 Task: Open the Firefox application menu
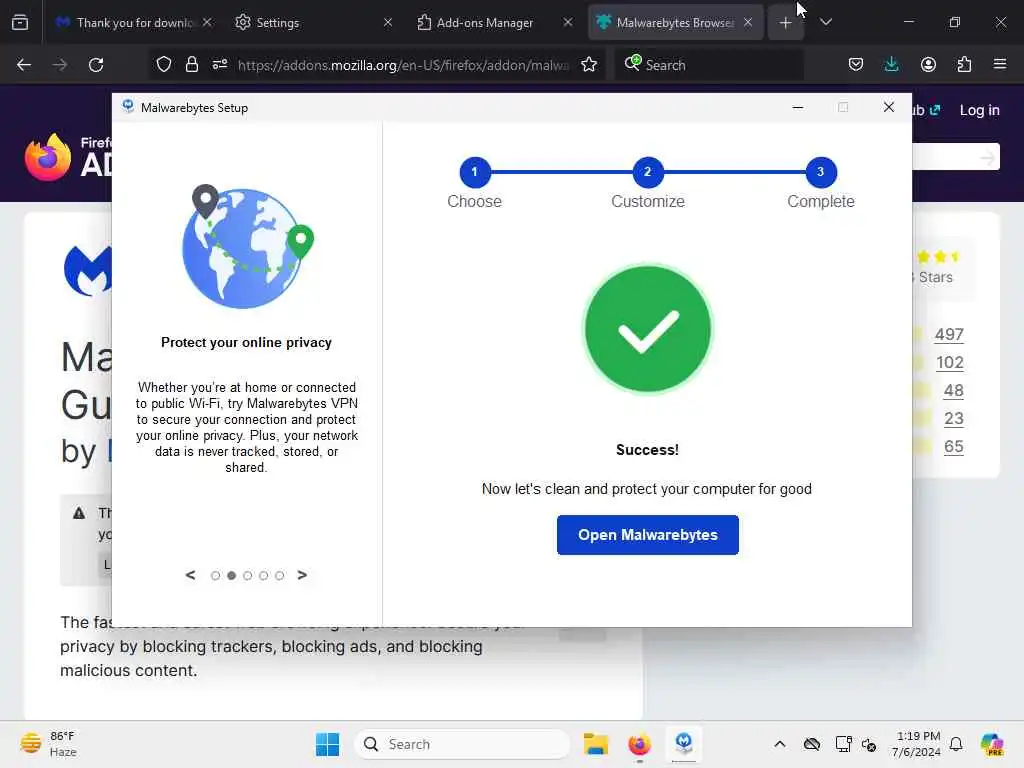point(1000,64)
